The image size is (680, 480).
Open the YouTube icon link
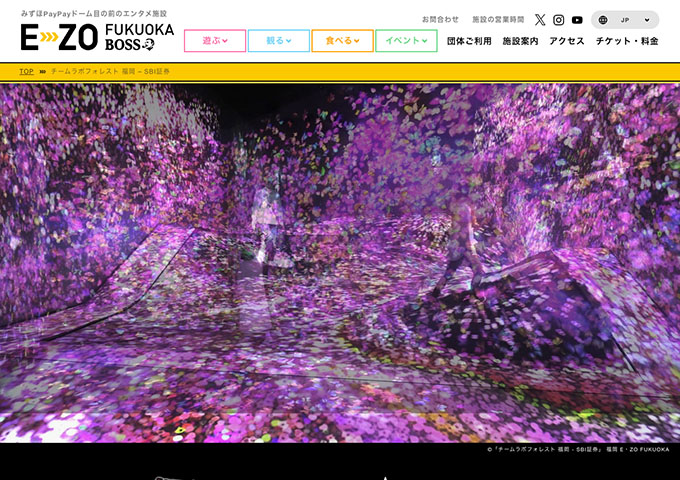pos(577,20)
